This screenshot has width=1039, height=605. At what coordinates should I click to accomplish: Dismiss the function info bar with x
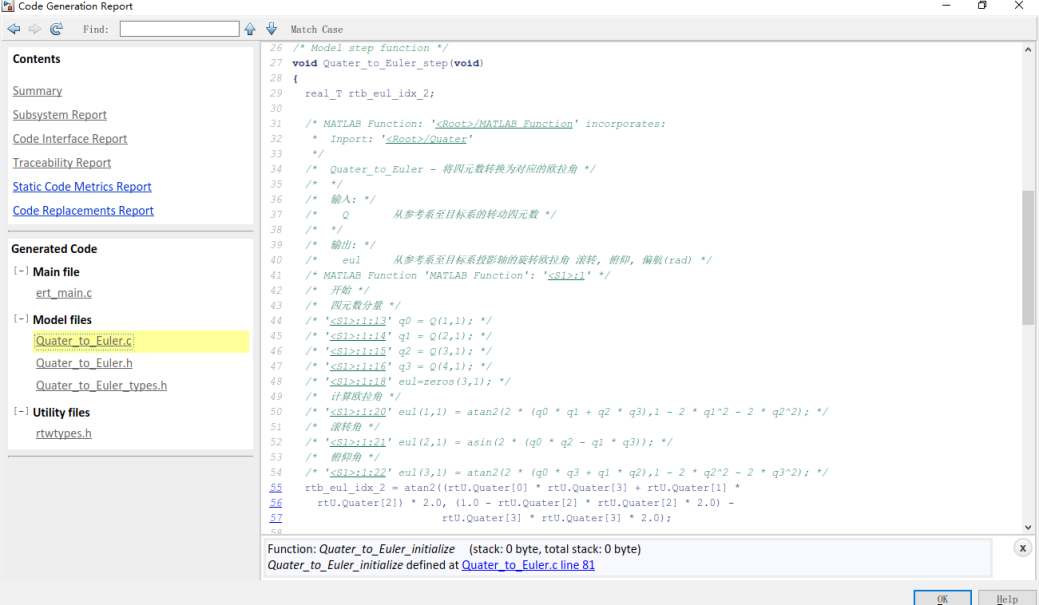coord(1022,548)
